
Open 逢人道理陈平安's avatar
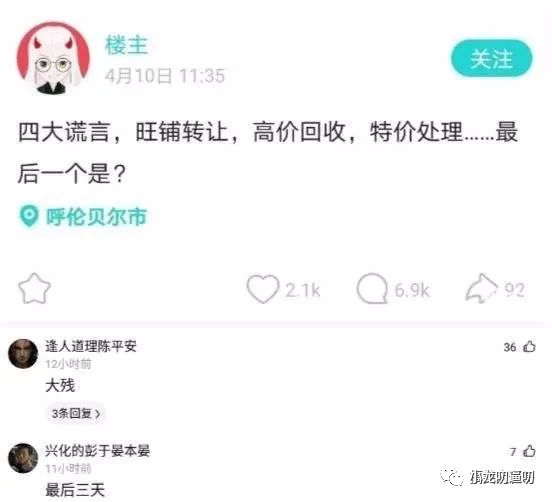click(x=23, y=354)
